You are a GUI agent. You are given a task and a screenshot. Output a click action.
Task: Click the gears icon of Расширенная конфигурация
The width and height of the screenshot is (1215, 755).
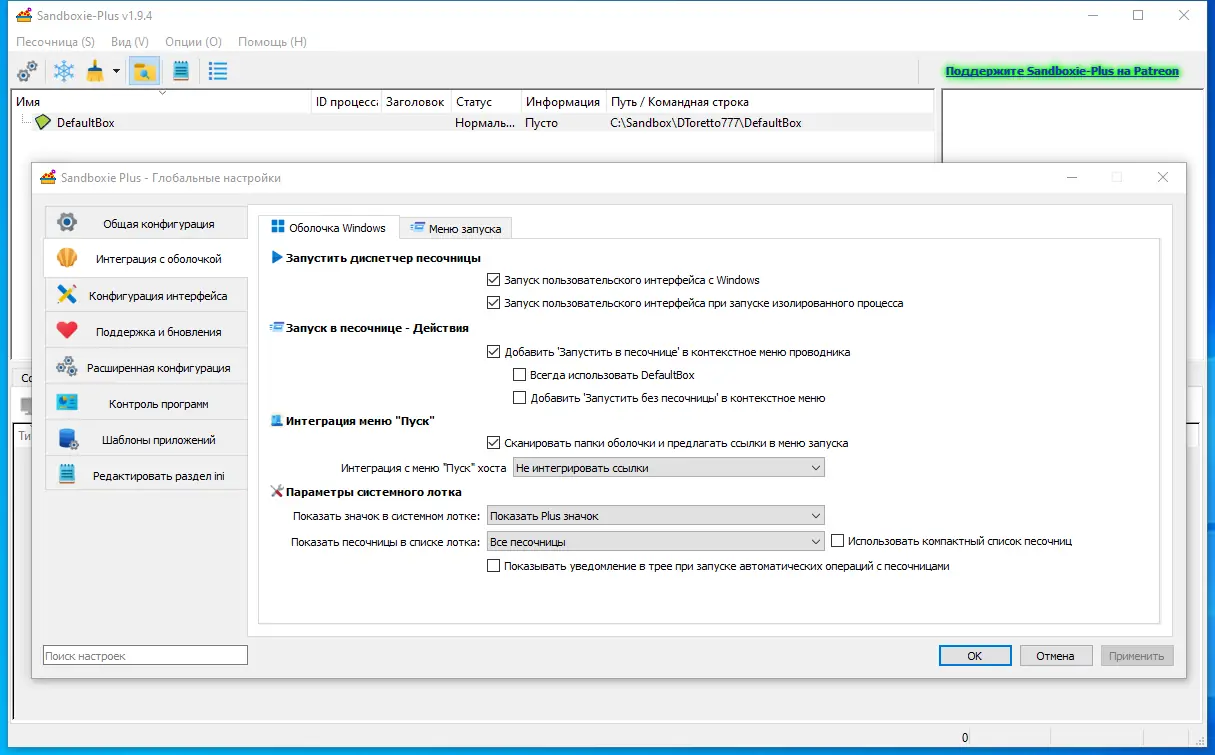[x=67, y=367]
